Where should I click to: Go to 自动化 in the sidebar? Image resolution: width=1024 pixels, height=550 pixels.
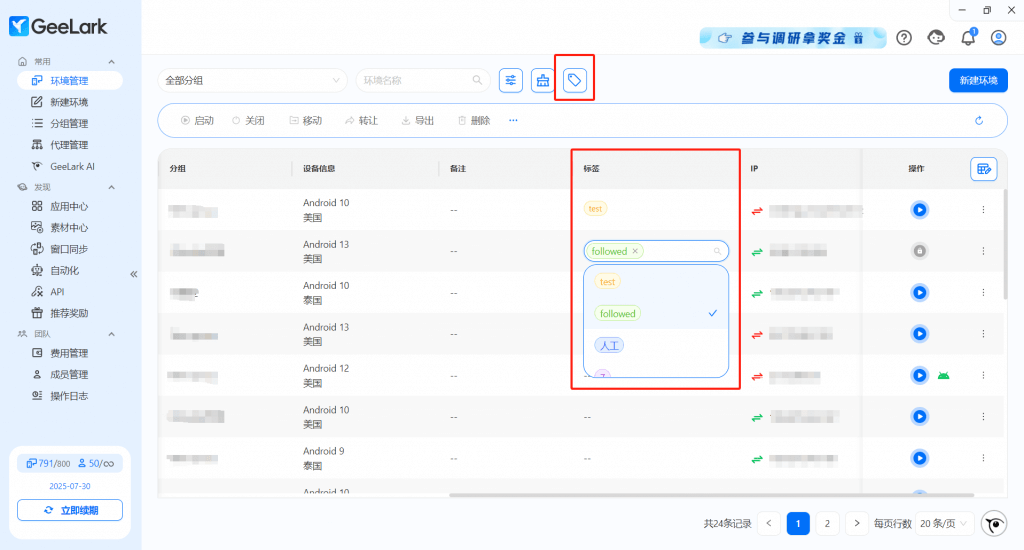coord(64,271)
